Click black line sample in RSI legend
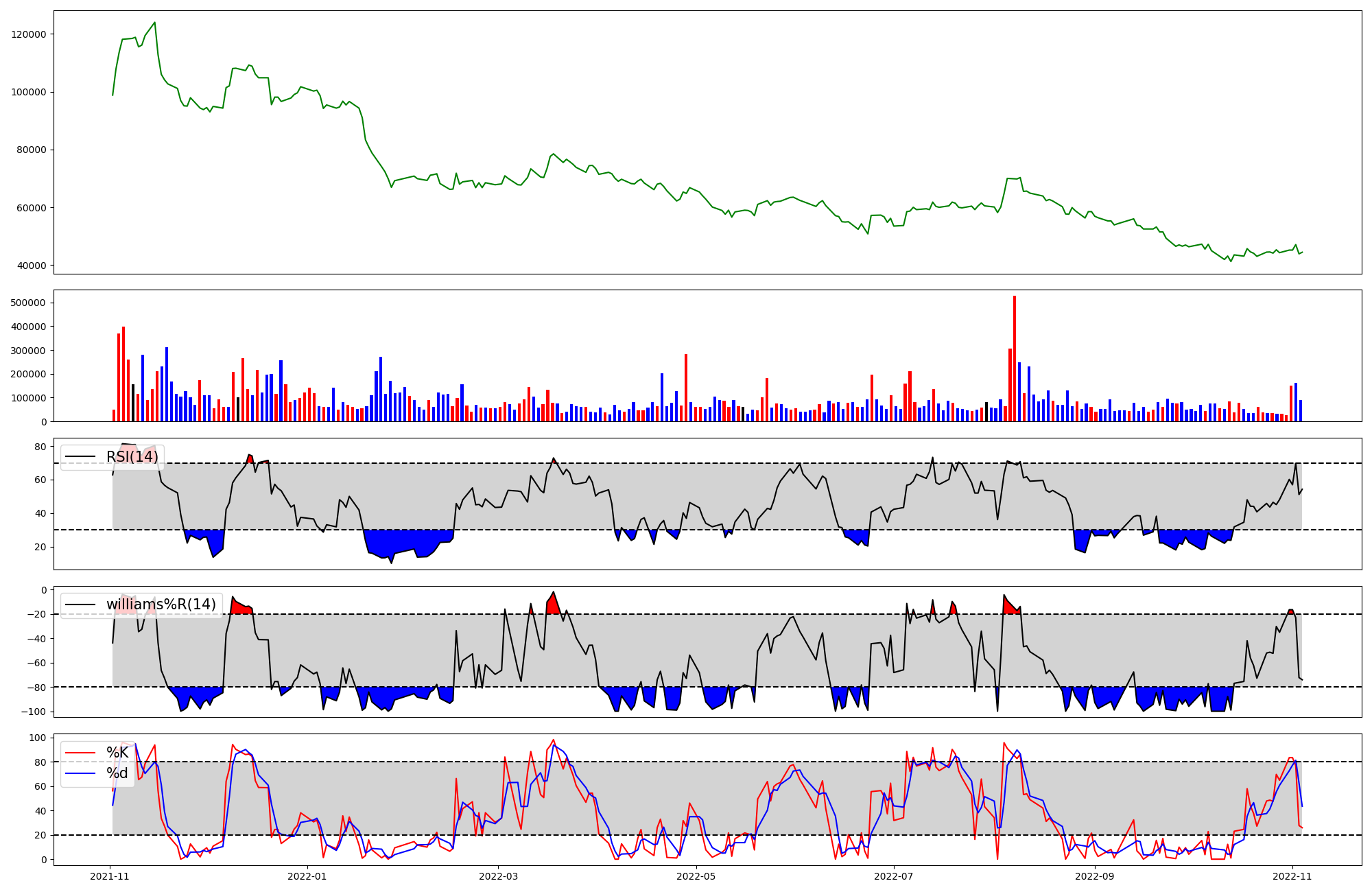 [80, 457]
